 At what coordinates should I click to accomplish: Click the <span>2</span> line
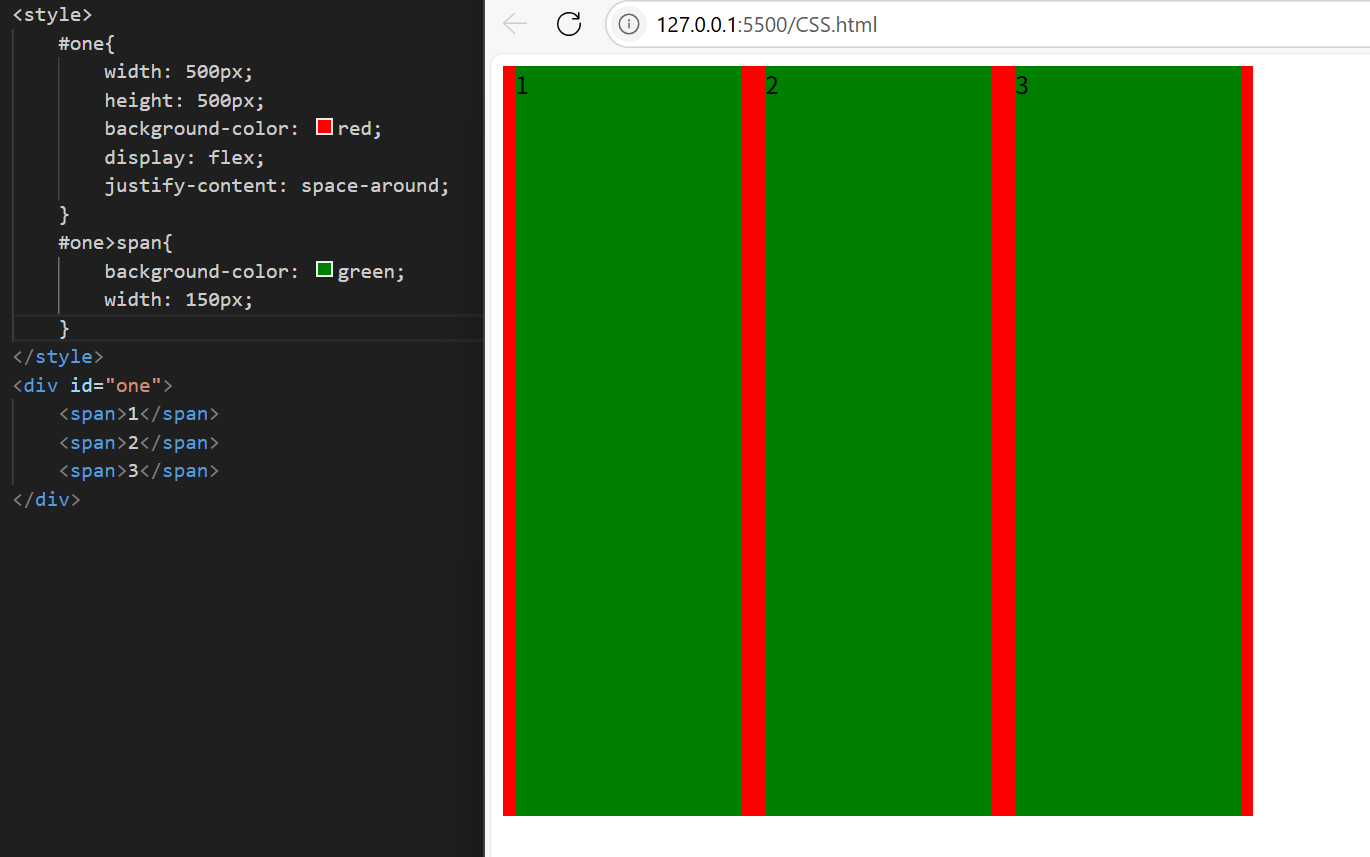(x=139, y=443)
